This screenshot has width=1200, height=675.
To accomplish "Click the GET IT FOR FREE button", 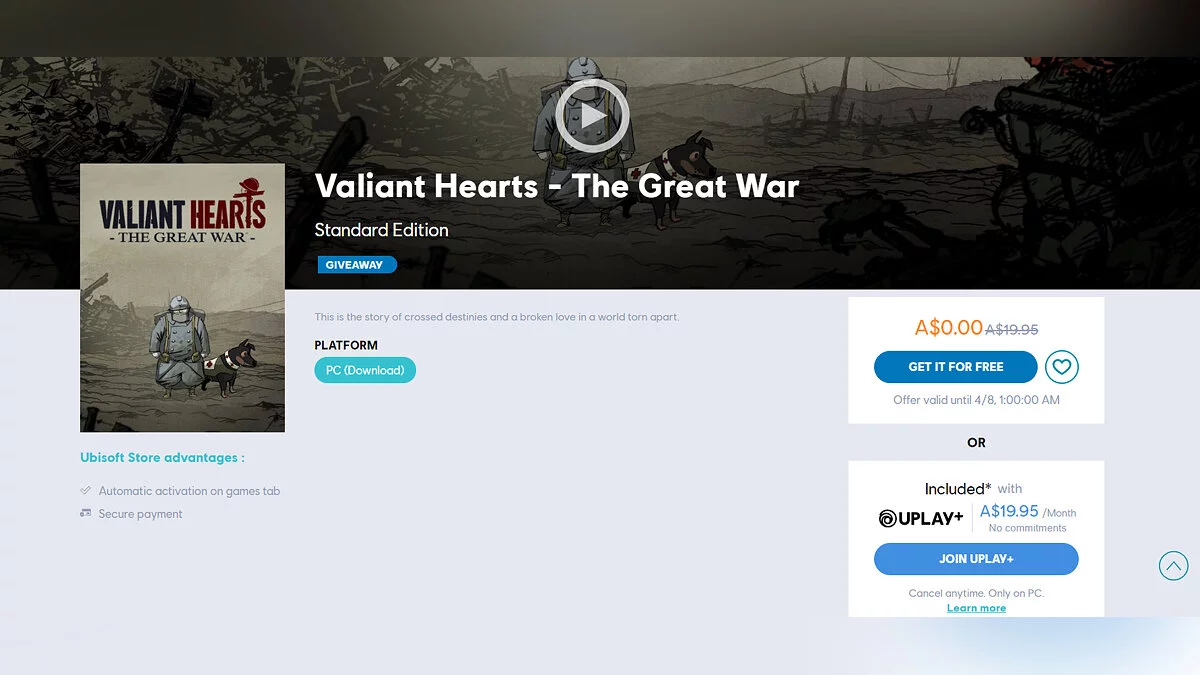I will coord(955,367).
